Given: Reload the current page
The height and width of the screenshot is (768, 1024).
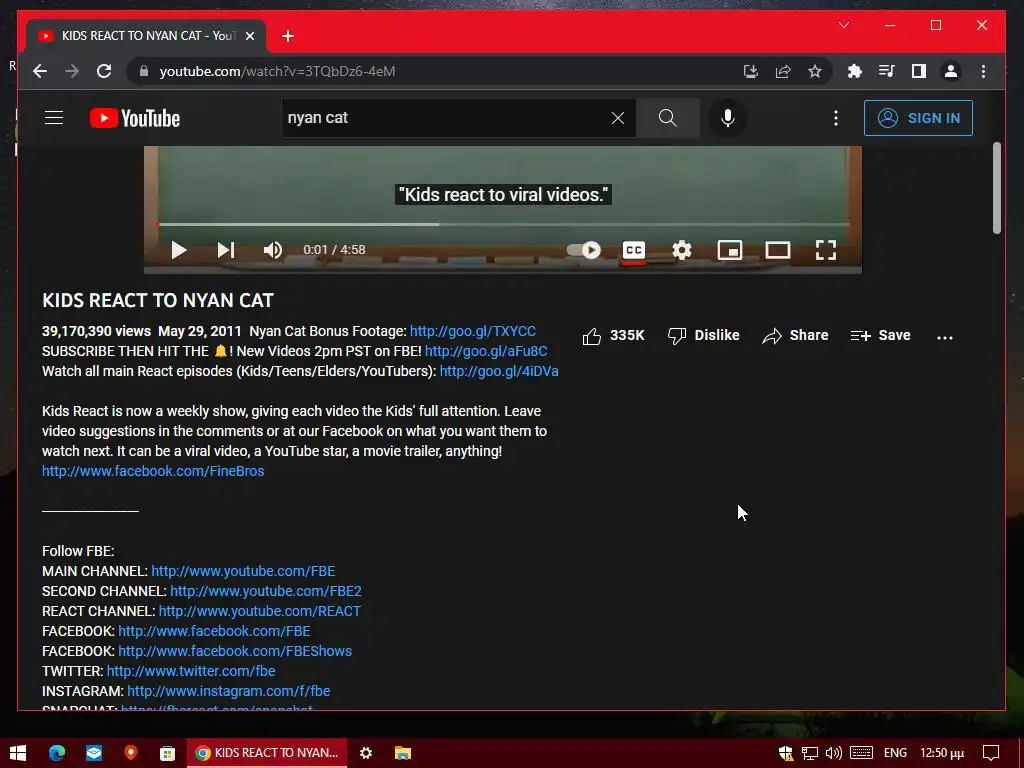Looking at the screenshot, I should pyautogui.click(x=104, y=71).
